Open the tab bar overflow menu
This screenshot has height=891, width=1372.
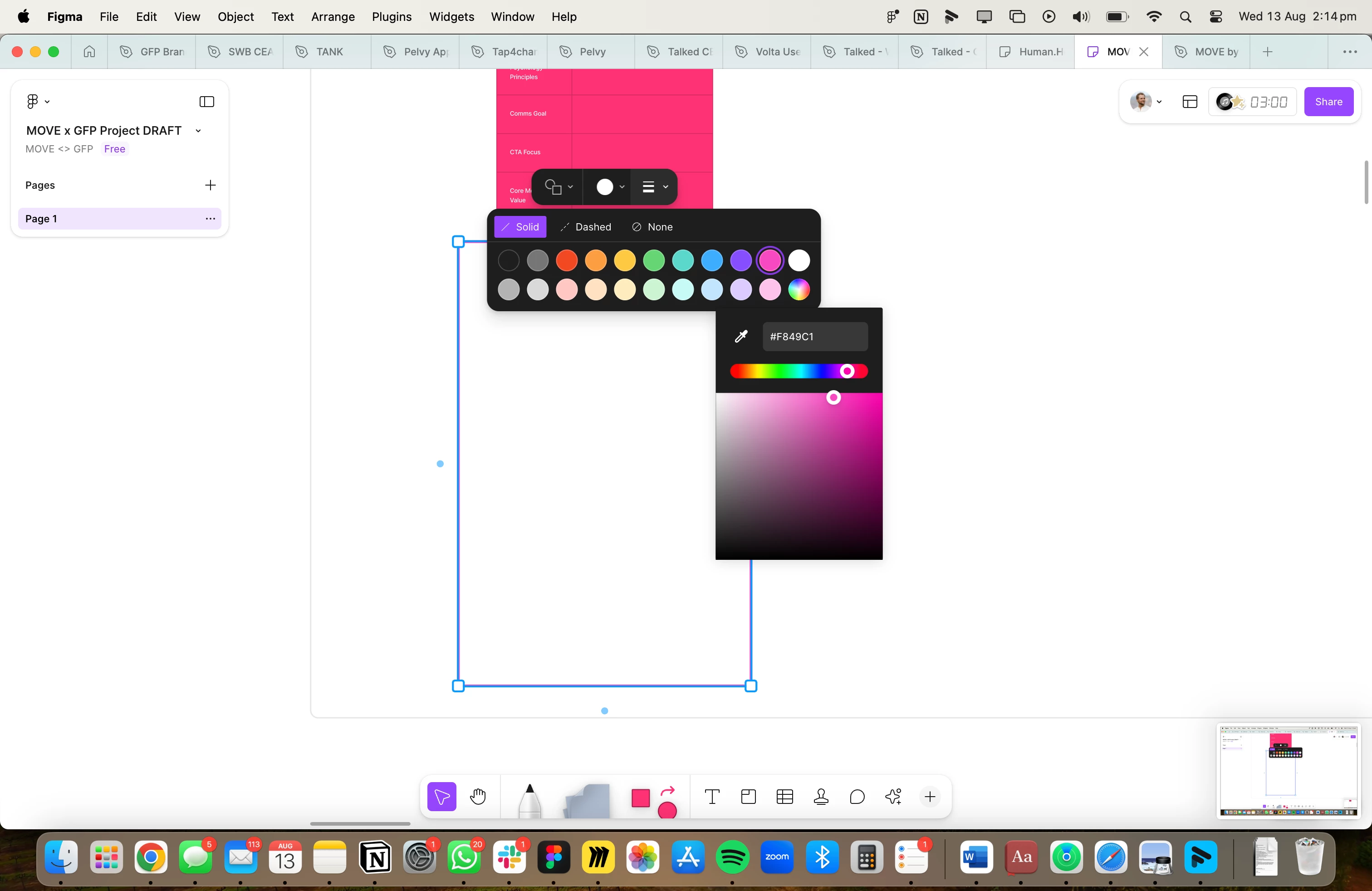pyautogui.click(x=1349, y=51)
